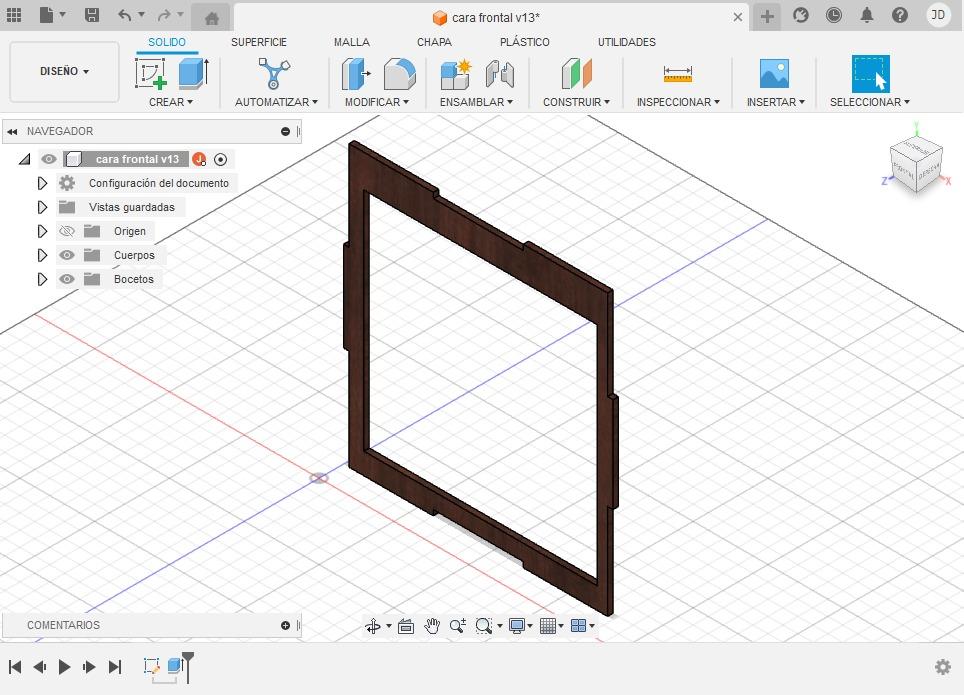
Task: Select the sketch feature in timeline
Action: (151, 665)
